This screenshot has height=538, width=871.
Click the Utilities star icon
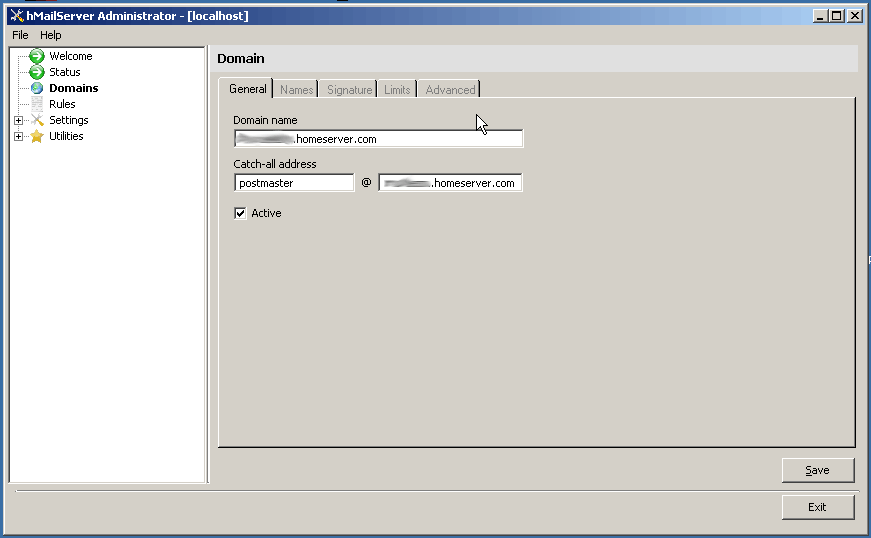coord(37,136)
